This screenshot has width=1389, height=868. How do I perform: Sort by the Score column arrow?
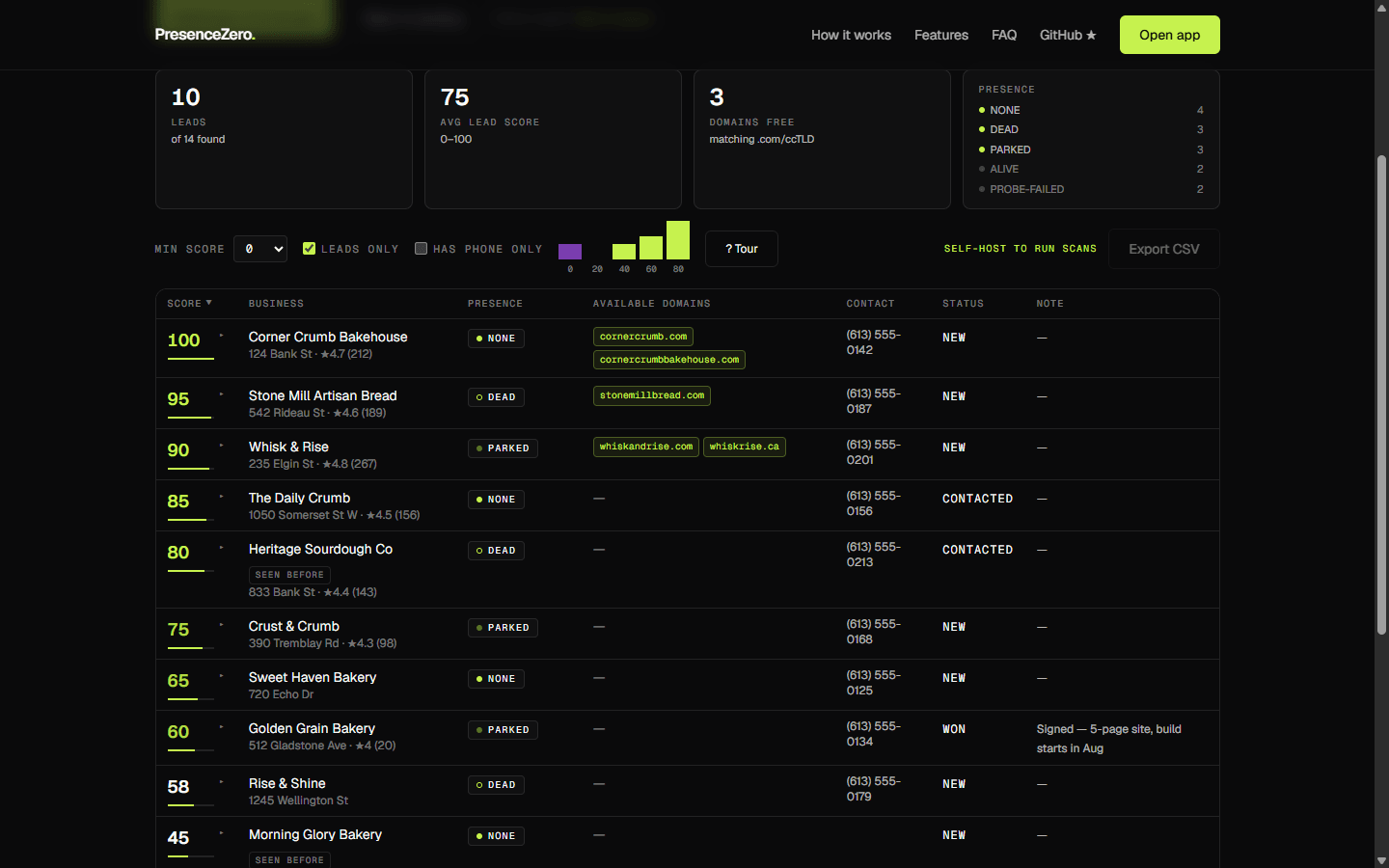[209, 303]
